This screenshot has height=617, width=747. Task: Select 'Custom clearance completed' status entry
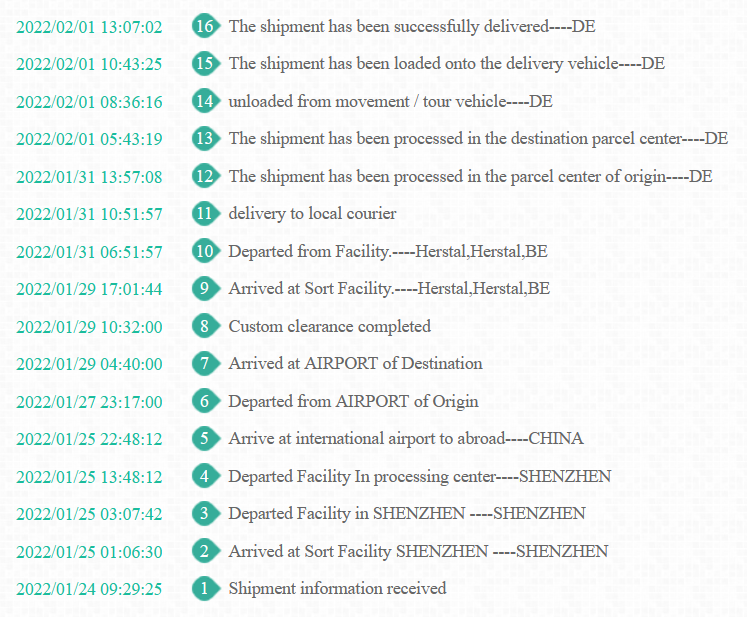point(330,326)
